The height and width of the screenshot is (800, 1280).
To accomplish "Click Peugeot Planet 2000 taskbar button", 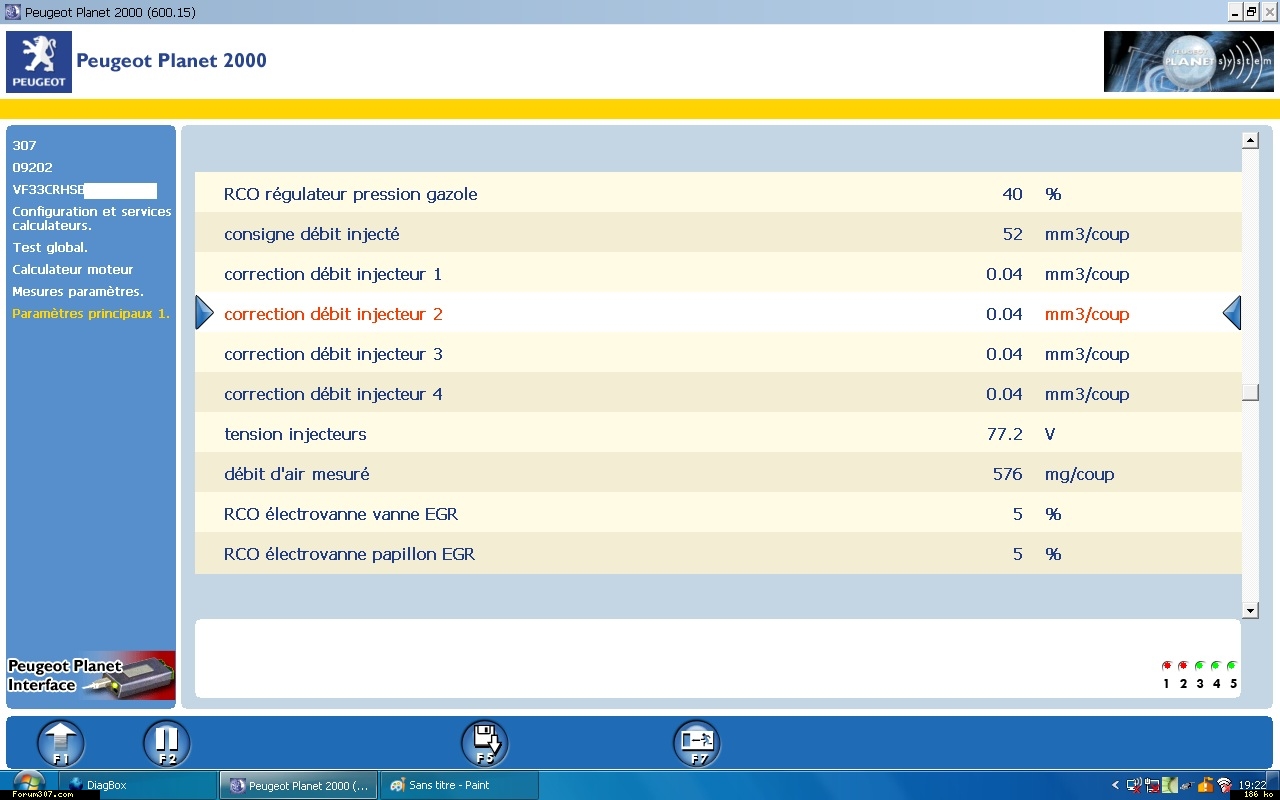I will click(x=299, y=785).
